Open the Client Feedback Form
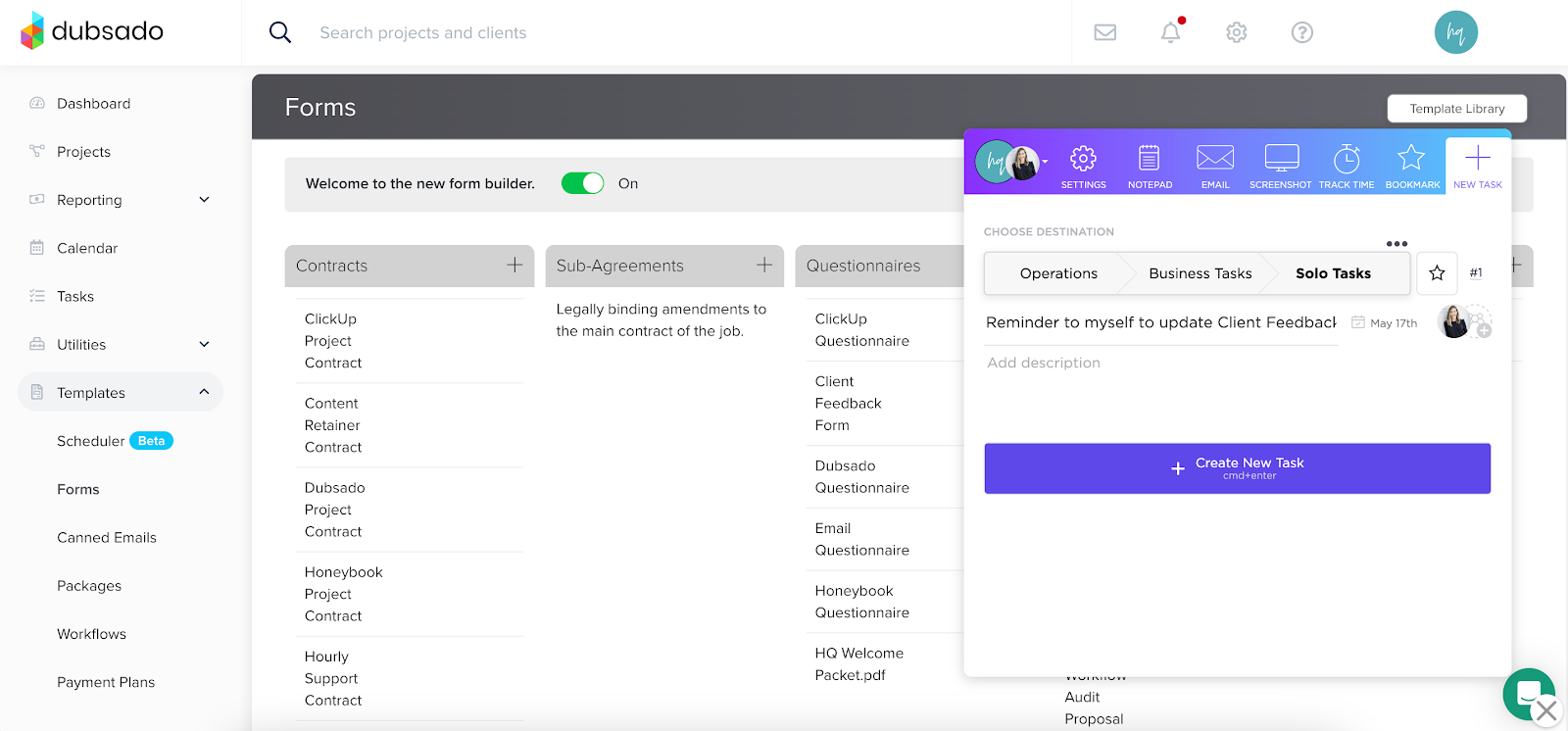Viewport: 1568px width, 731px height. [849, 403]
